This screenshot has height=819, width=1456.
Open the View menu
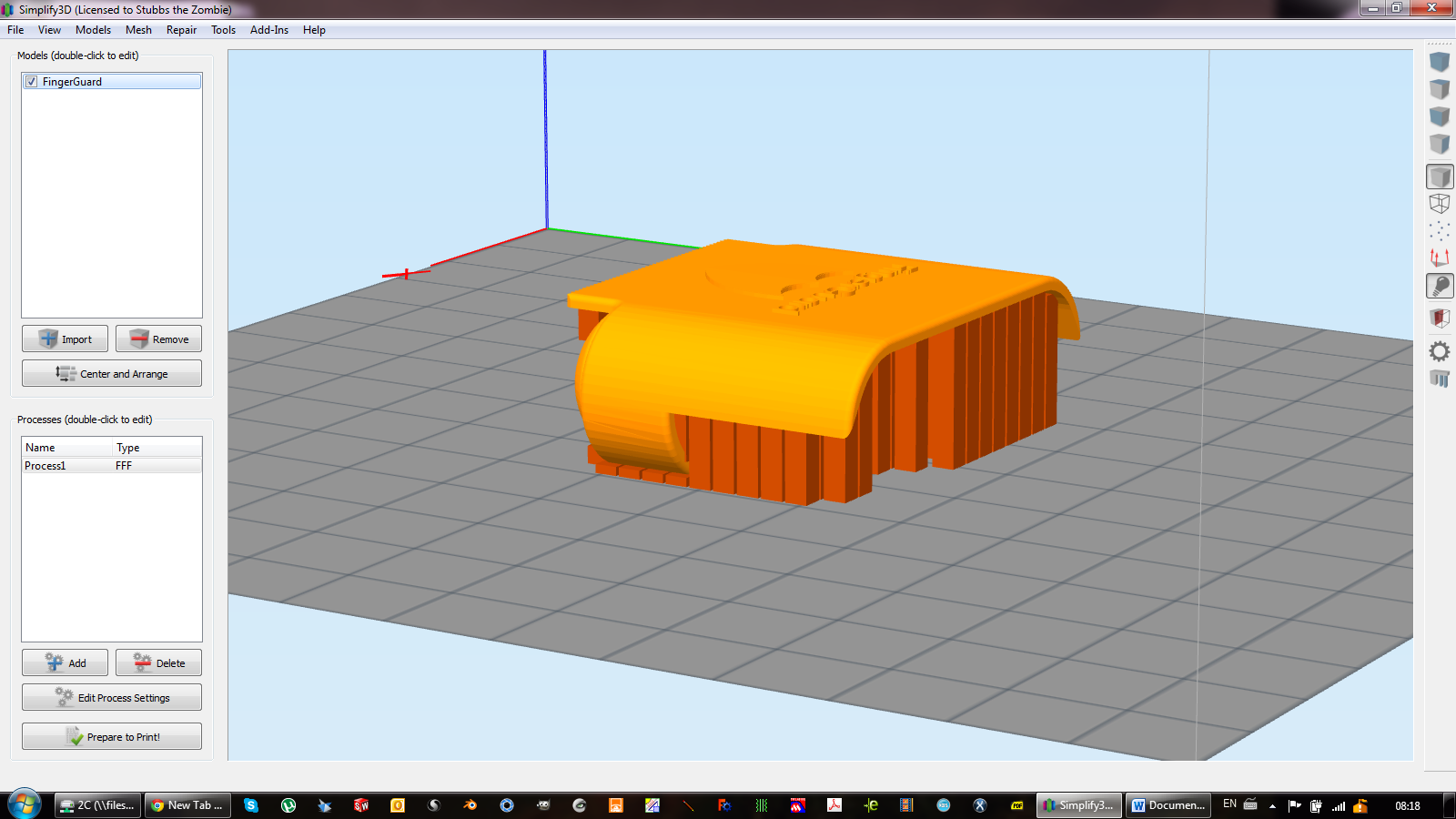[49, 30]
